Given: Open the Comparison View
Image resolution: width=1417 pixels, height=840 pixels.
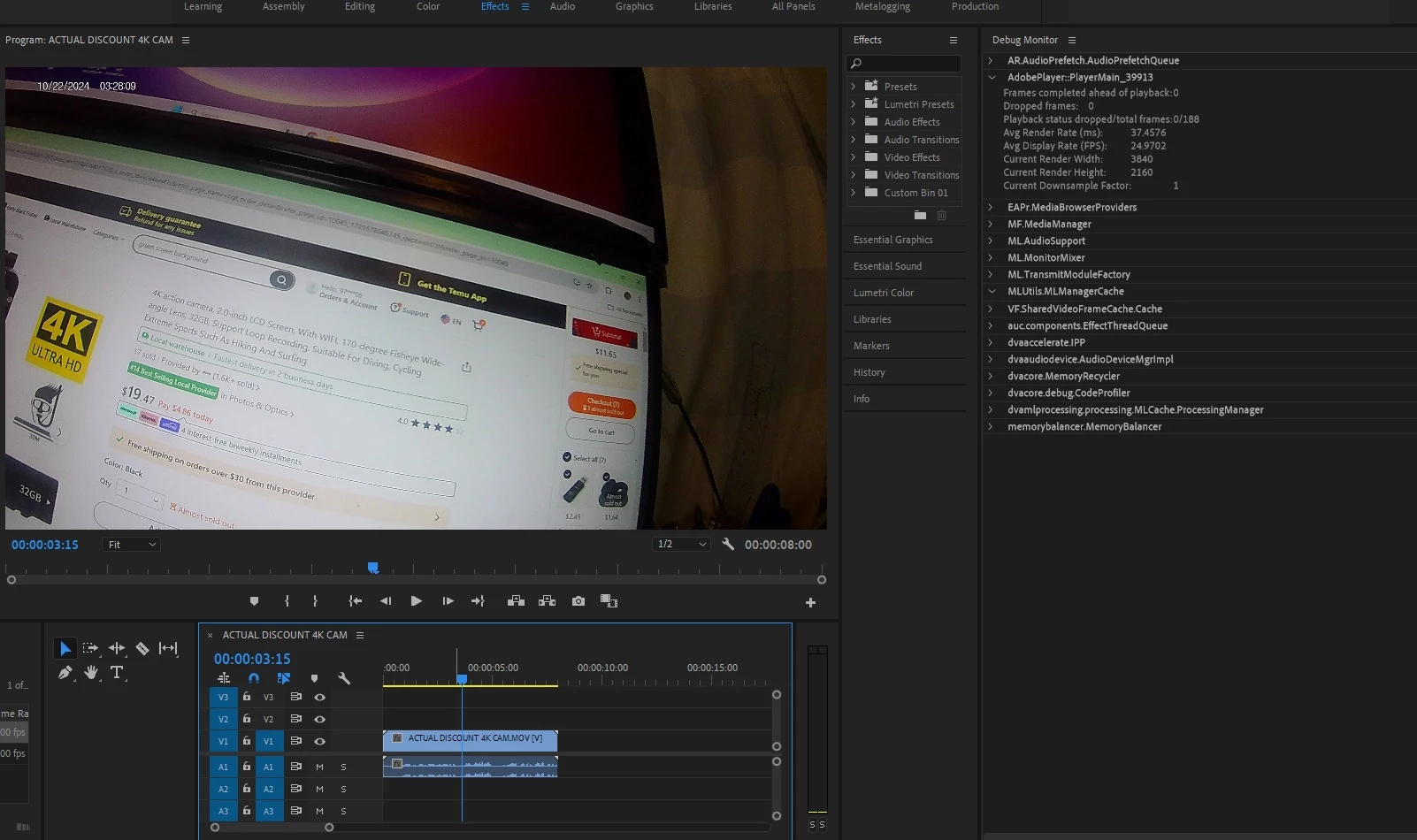Looking at the screenshot, I should (609, 601).
